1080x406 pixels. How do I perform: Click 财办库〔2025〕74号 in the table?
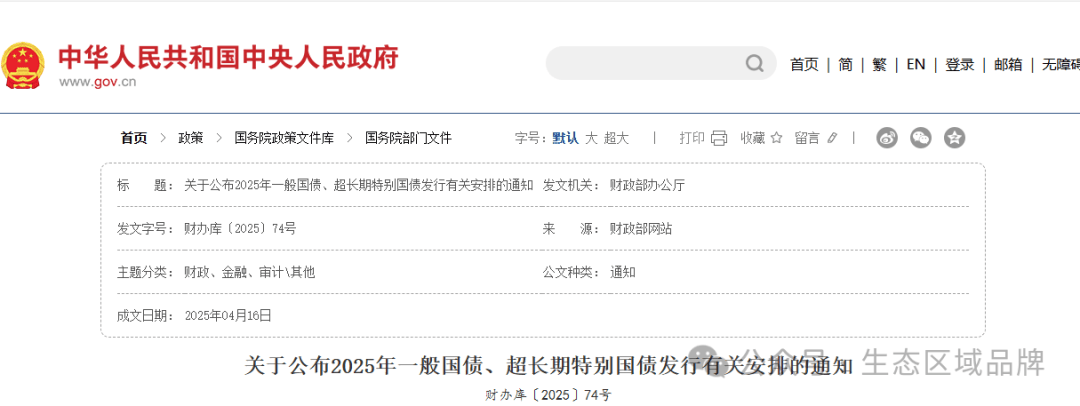click(x=240, y=229)
